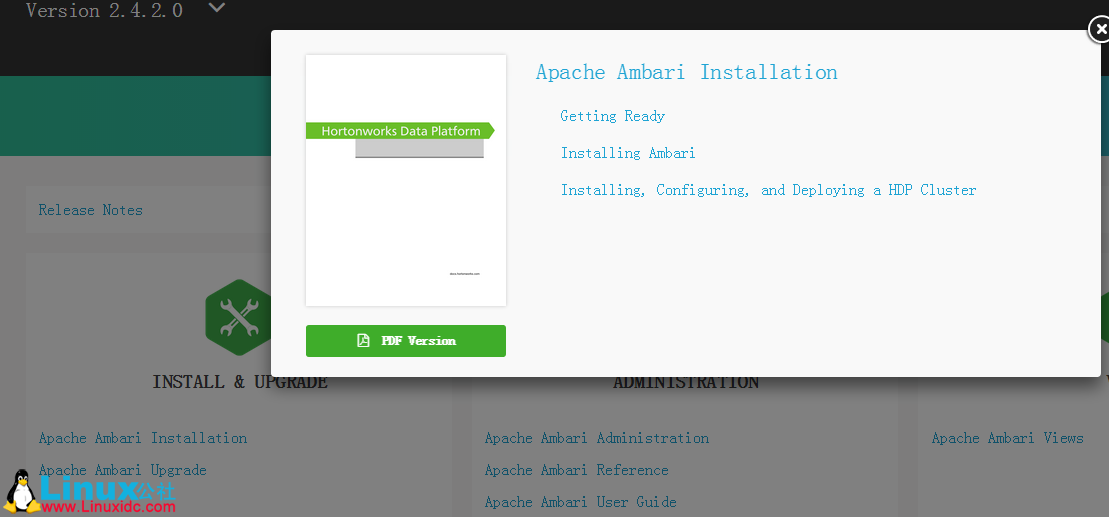The image size is (1109, 517).
Task: Open Installing, Configuring, and Deploying a HDP Cluster
Action: point(768,190)
